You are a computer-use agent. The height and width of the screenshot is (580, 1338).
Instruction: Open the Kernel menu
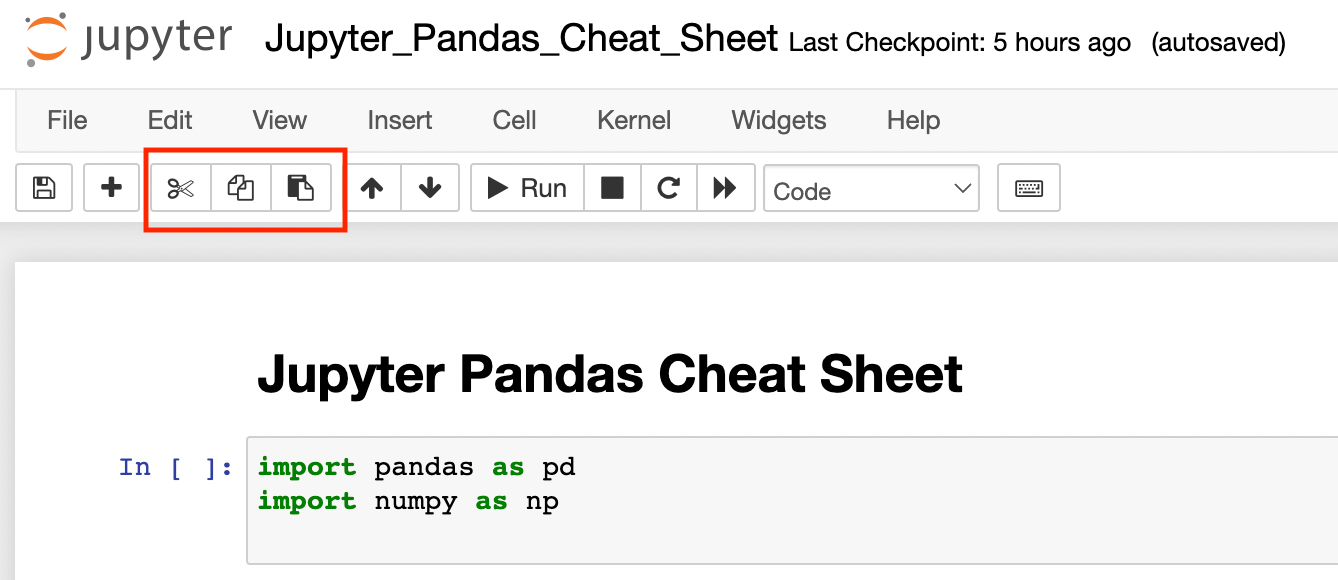tap(633, 120)
